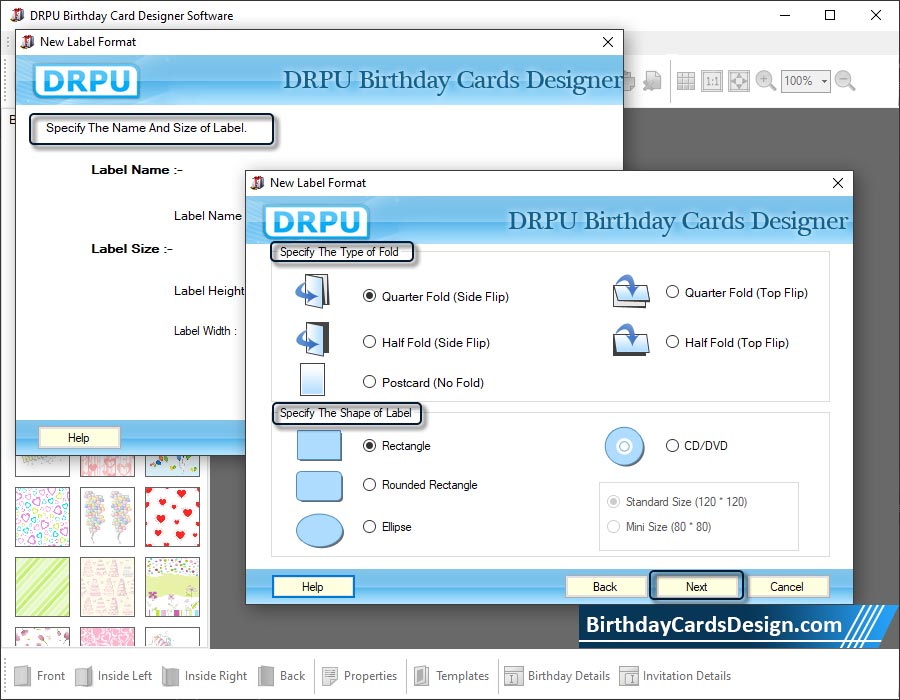900x700 pixels.
Task: Select the green meadow flowers thumbnail
Action: [172, 586]
